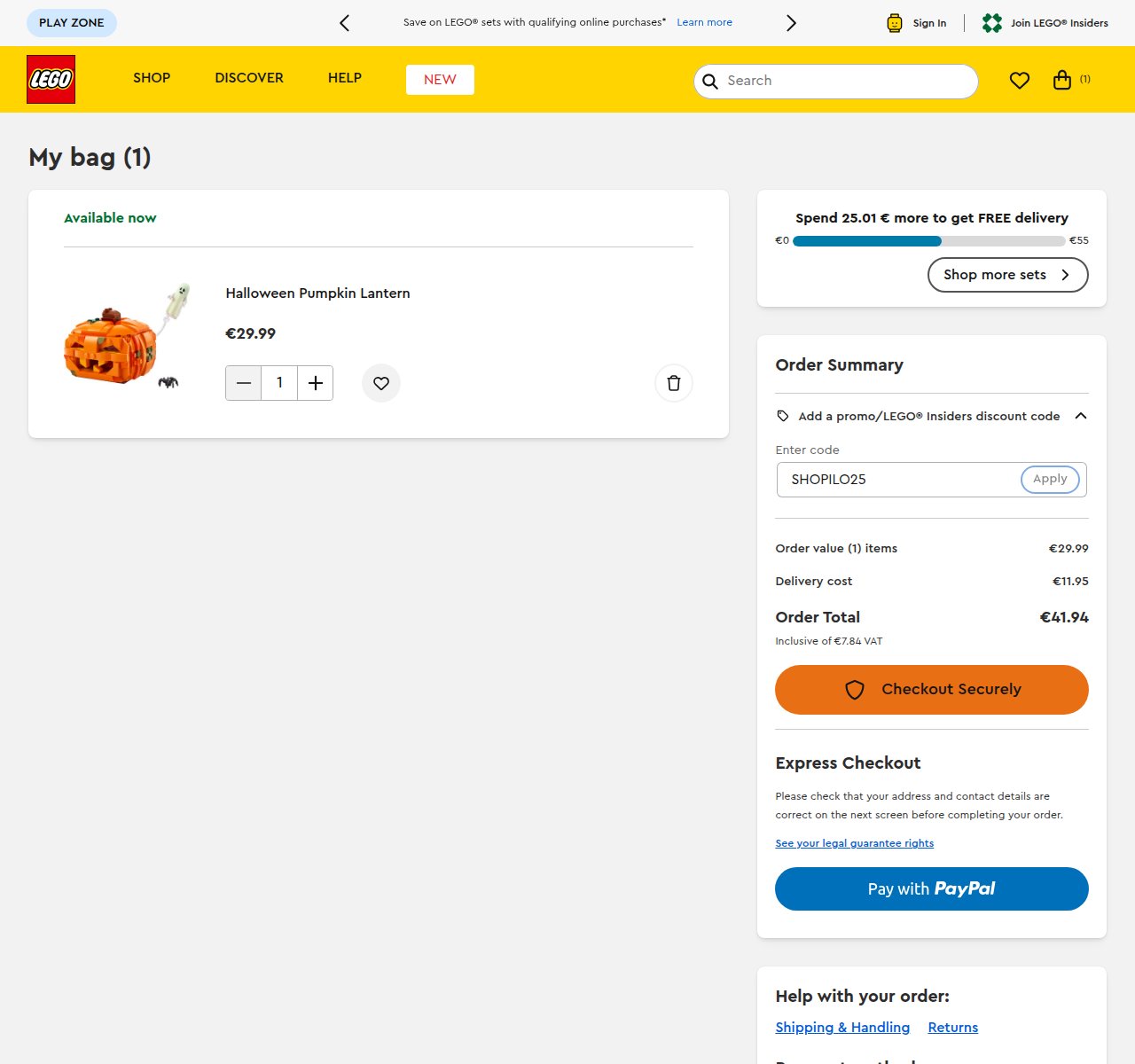Decrease Halloween Pumpkin Lantern quantity
The image size is (1135, 1064).
(244, 383)
